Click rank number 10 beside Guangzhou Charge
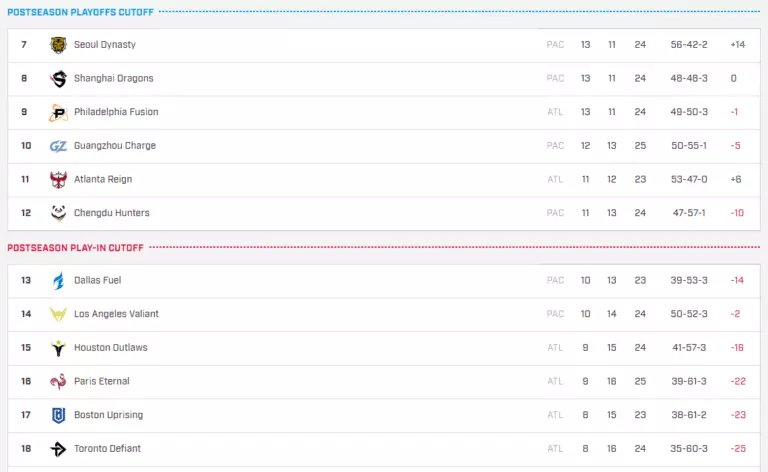This screenshot has height=472, width=768. click(x=26, y=146)
